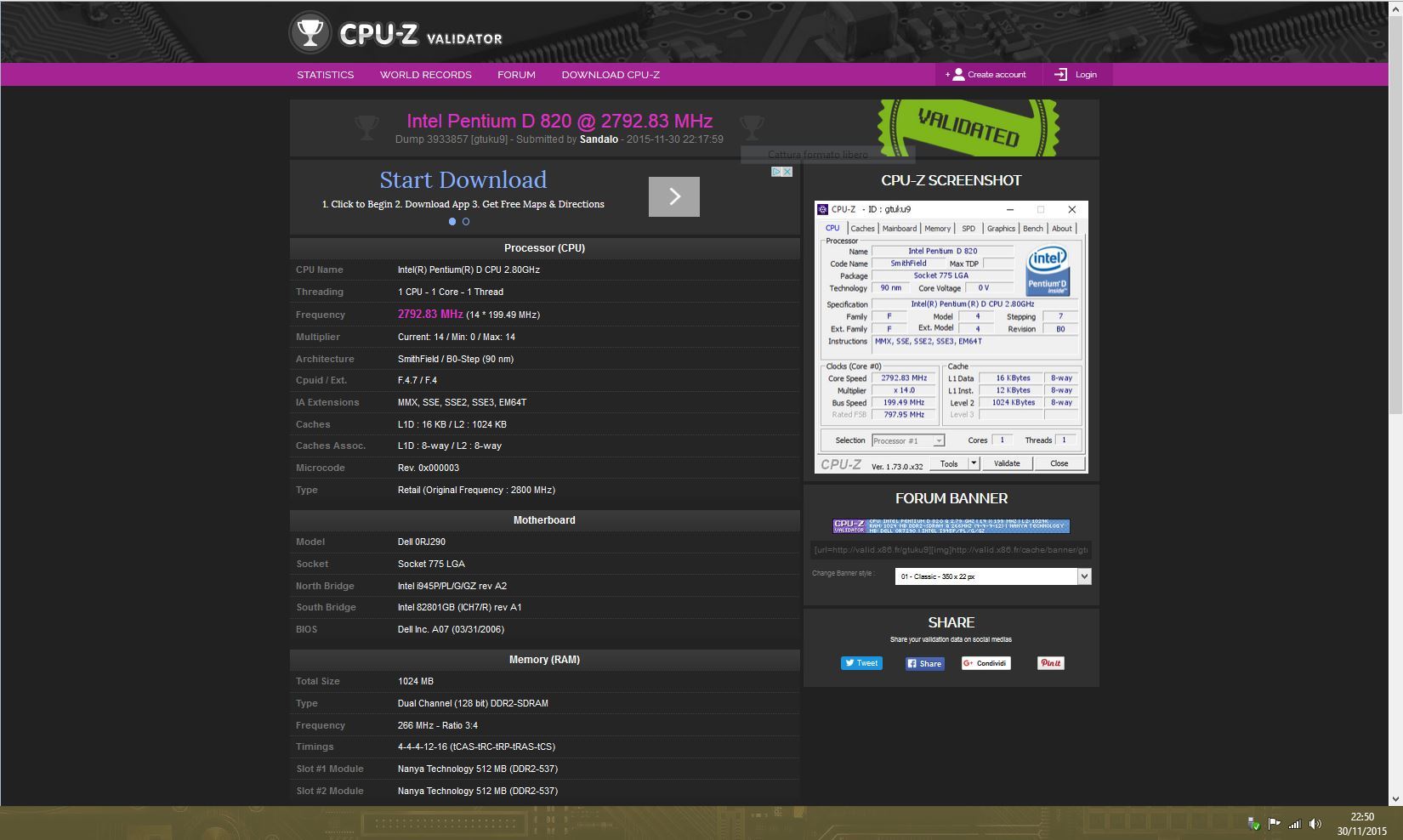Open the Action Center flag tray icon
This screenshot has width=1403, height=840.
point(1274,823)
